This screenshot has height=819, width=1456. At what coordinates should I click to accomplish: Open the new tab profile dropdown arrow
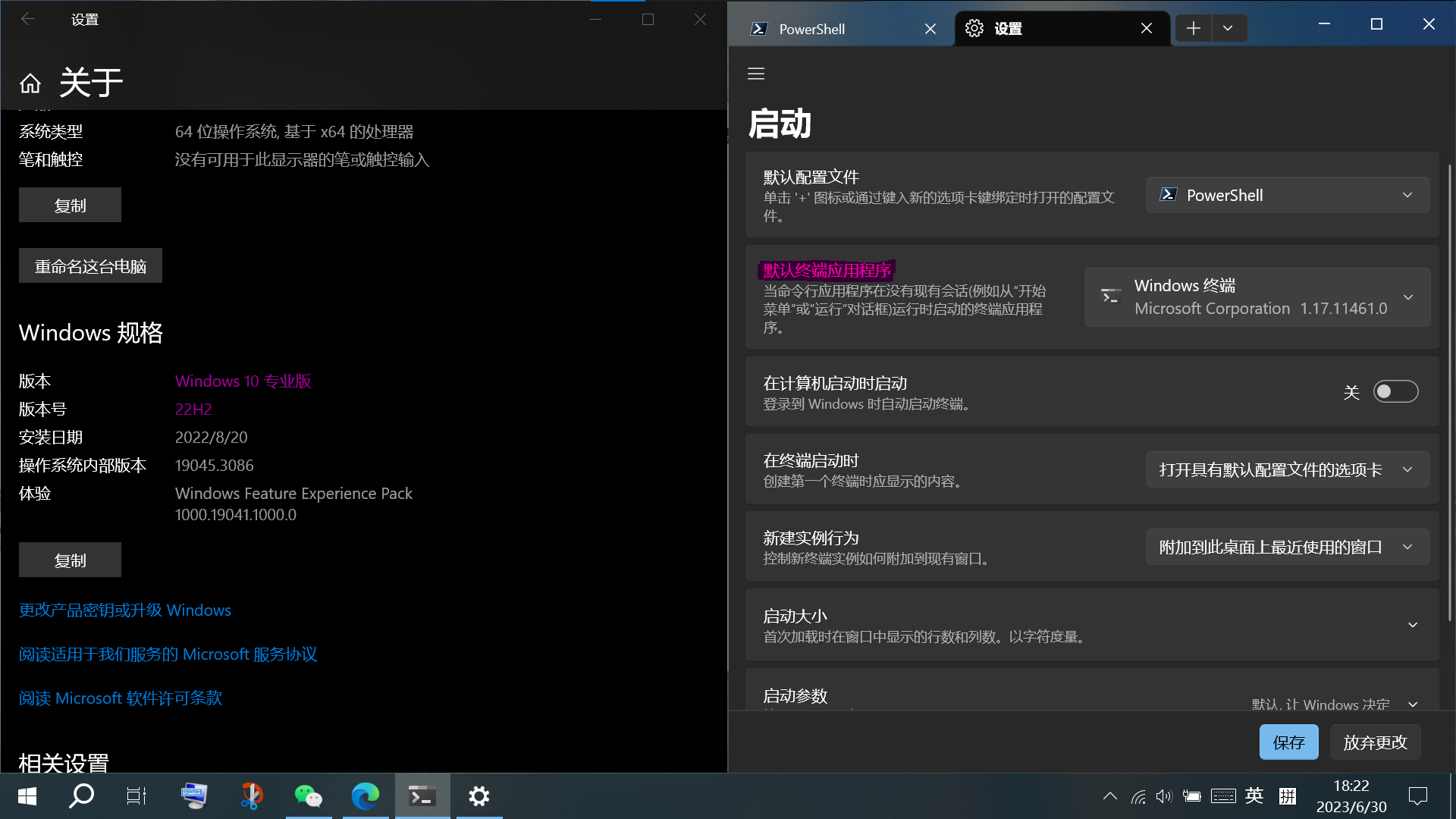[x=1228, y=29]
